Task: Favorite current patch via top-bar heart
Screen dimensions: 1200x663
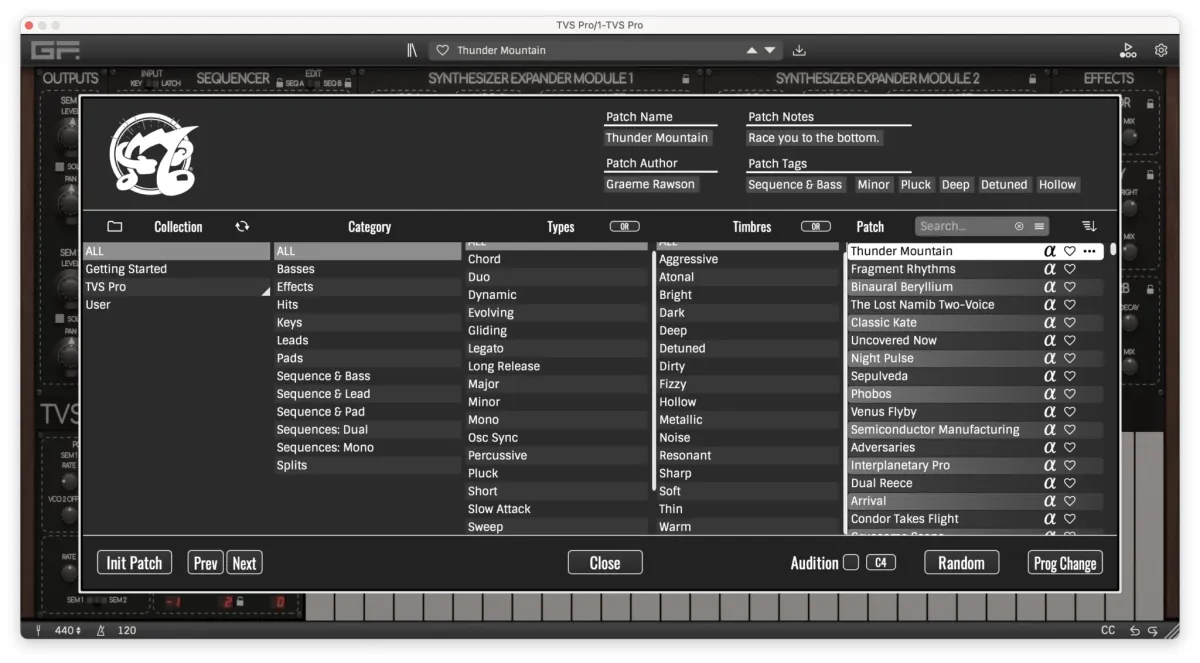Action: (443, 50)
